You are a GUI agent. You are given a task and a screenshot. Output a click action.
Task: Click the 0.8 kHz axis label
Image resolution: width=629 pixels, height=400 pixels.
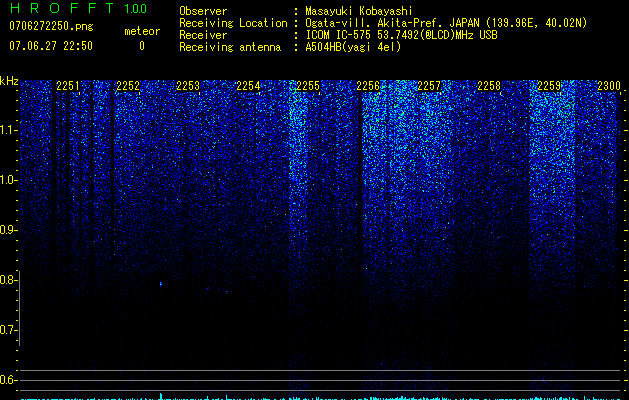(x=8, y=280)
